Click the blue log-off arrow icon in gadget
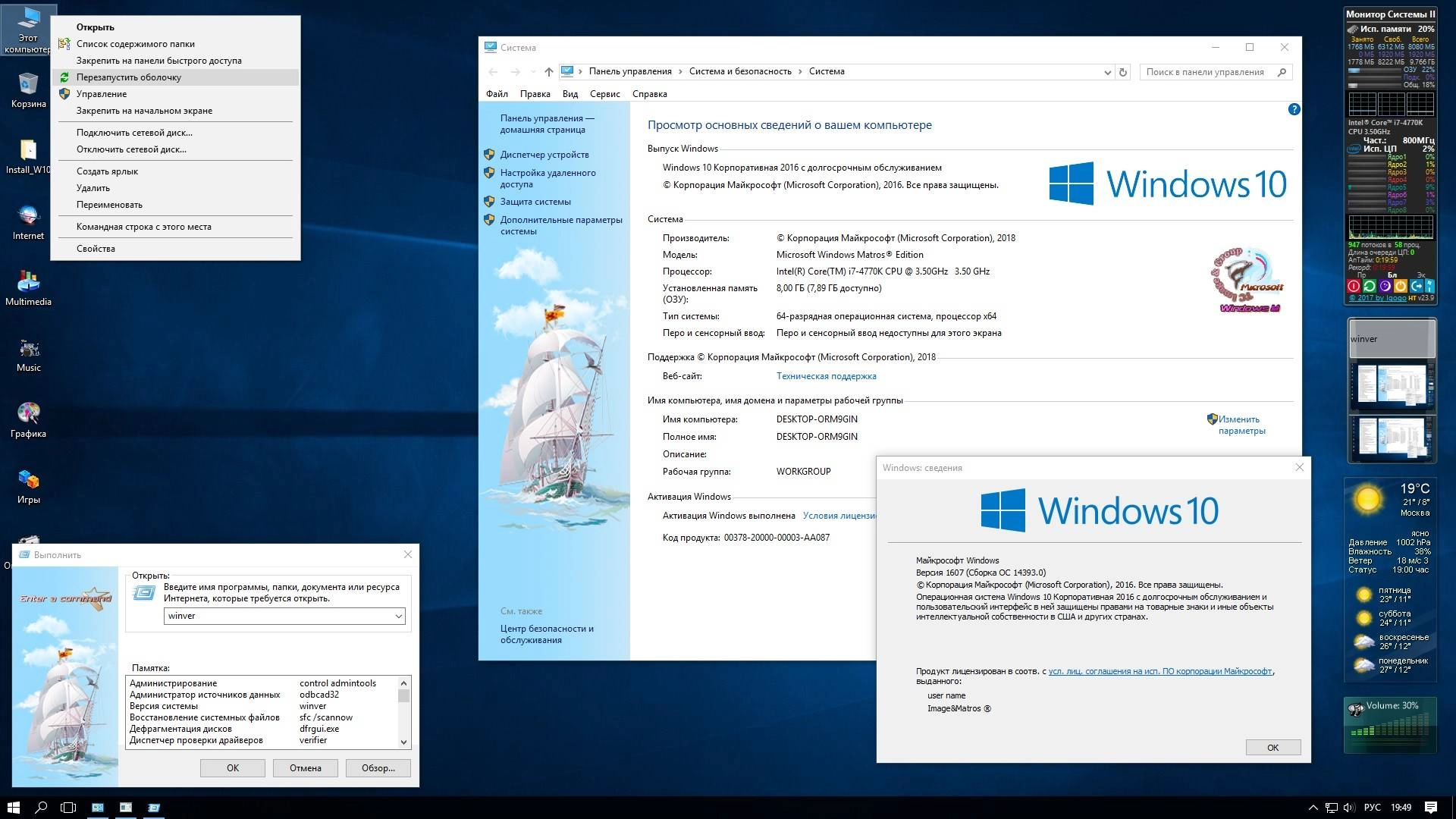This screenshot has width=1456, height=819. 1415,286
